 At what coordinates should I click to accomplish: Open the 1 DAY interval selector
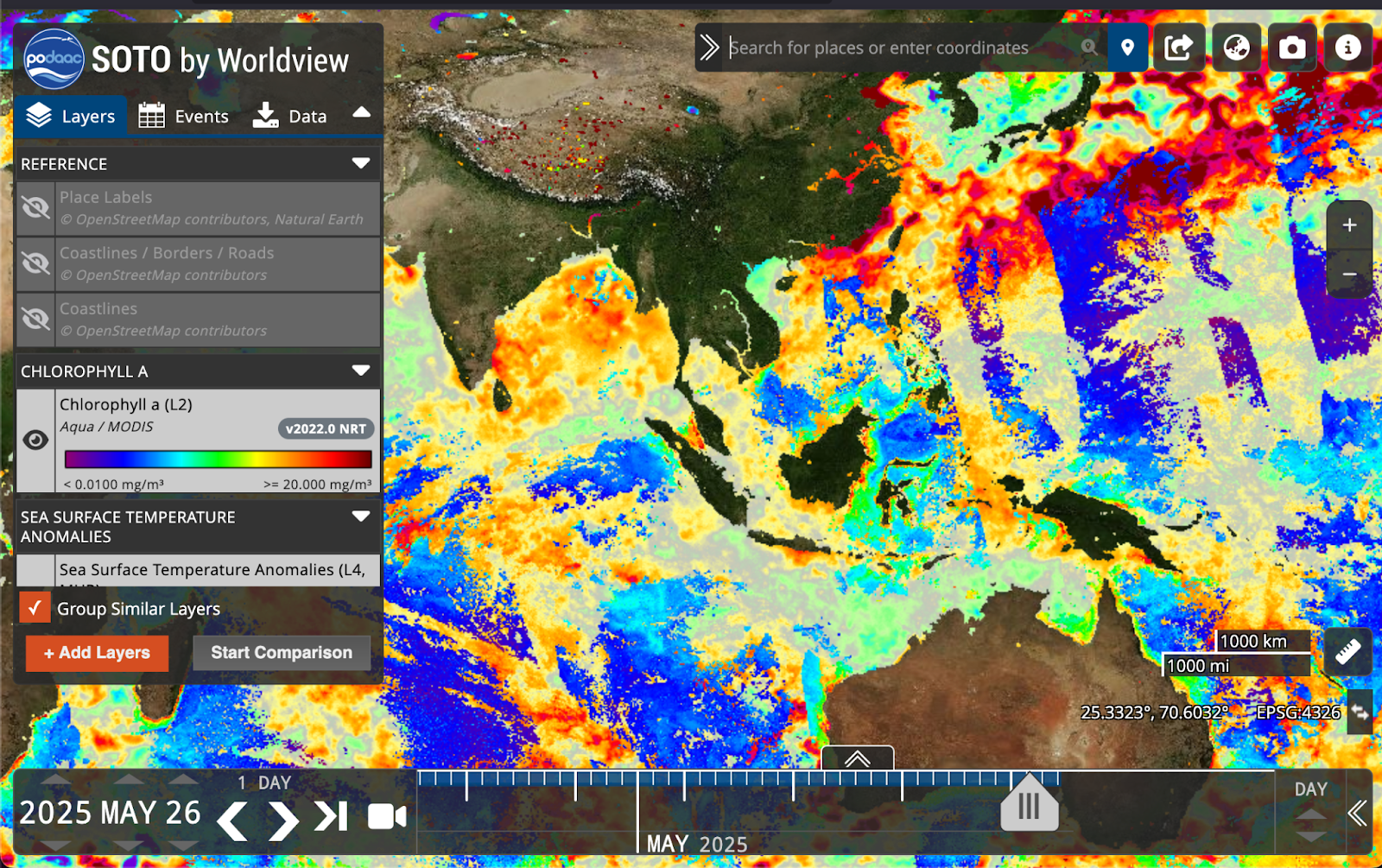tap(265, 782)
